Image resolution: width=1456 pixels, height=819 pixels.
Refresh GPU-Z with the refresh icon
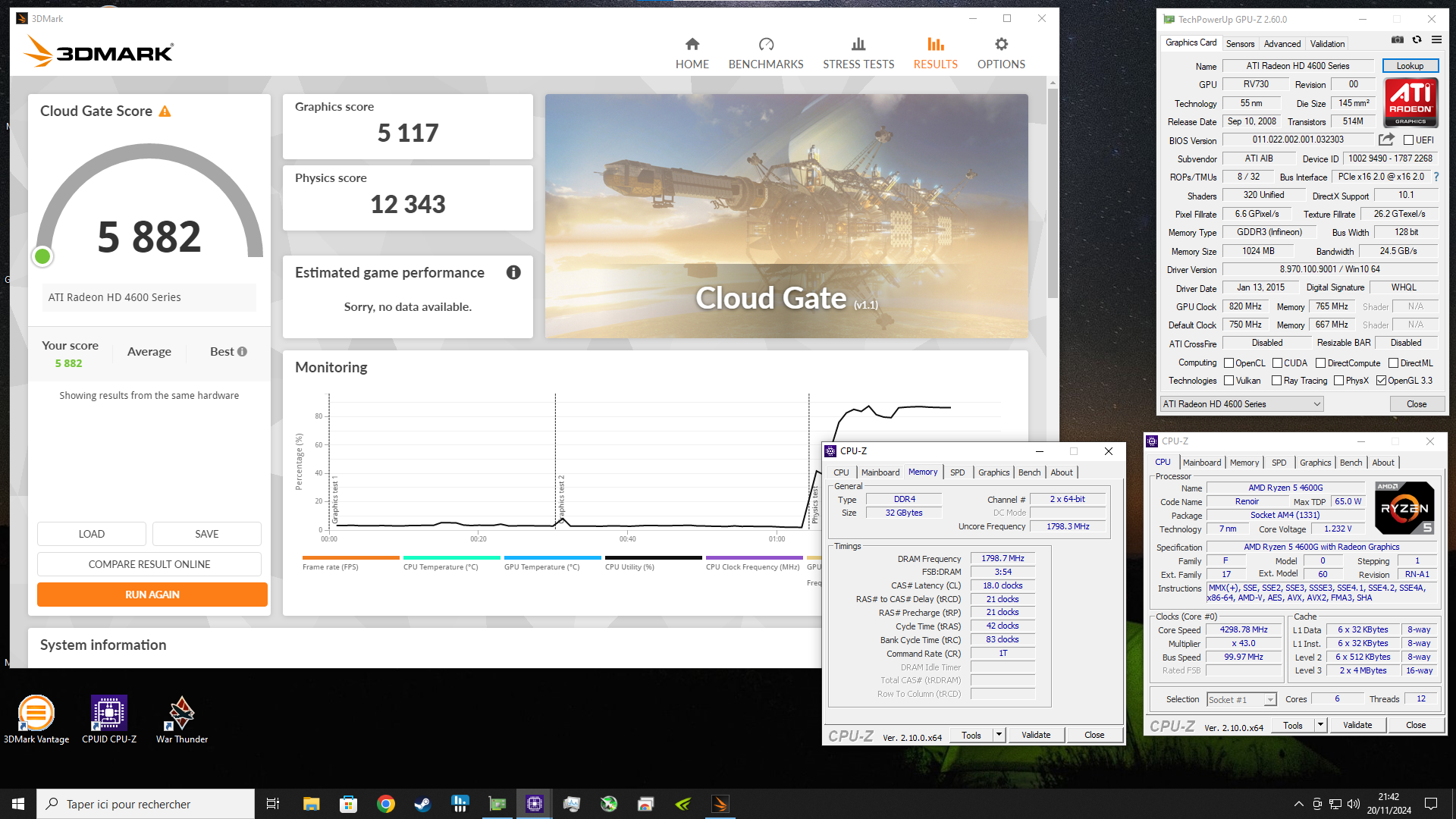[x=1417, y=40]
